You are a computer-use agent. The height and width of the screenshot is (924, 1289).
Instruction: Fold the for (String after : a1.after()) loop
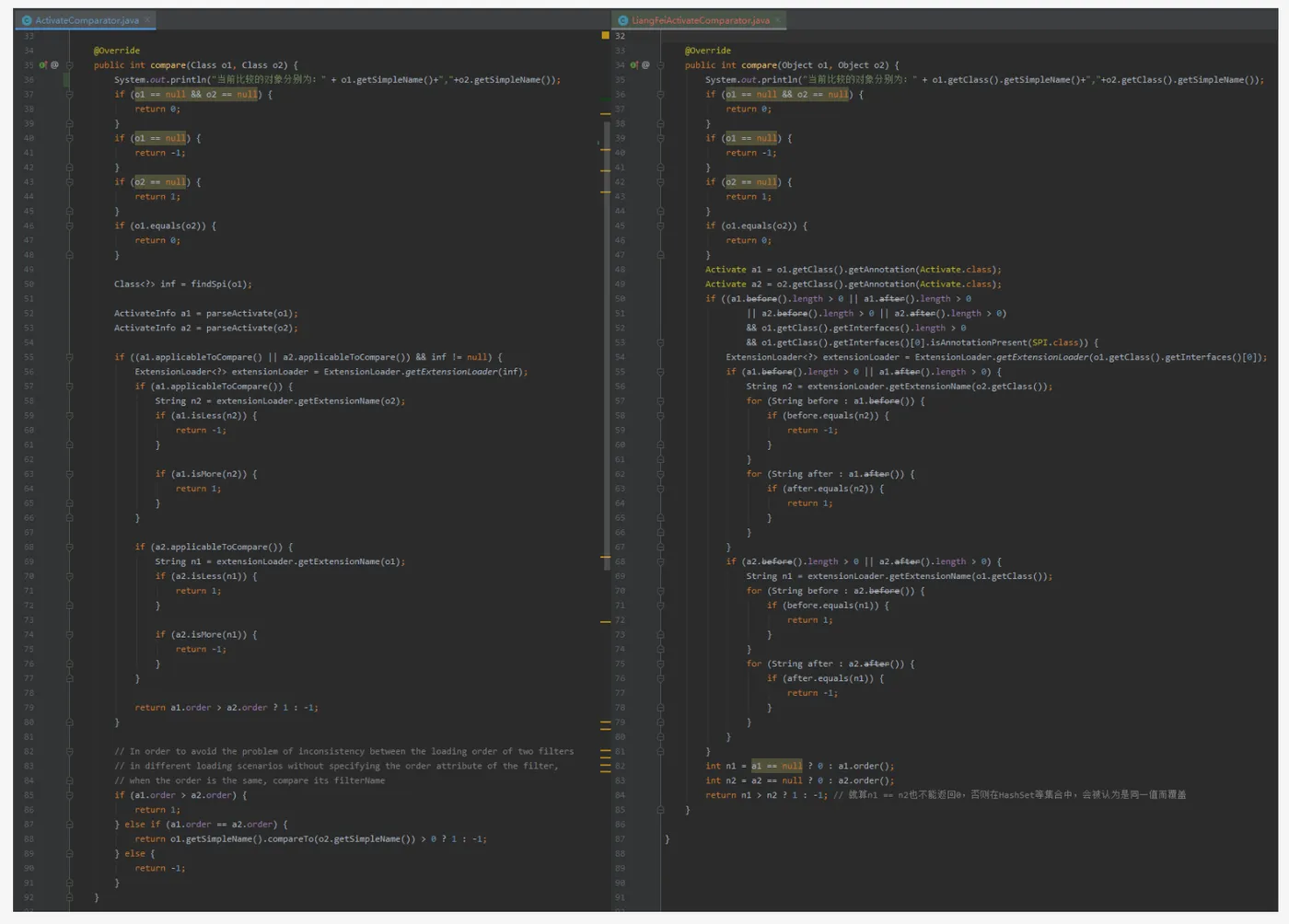point(660,474)
